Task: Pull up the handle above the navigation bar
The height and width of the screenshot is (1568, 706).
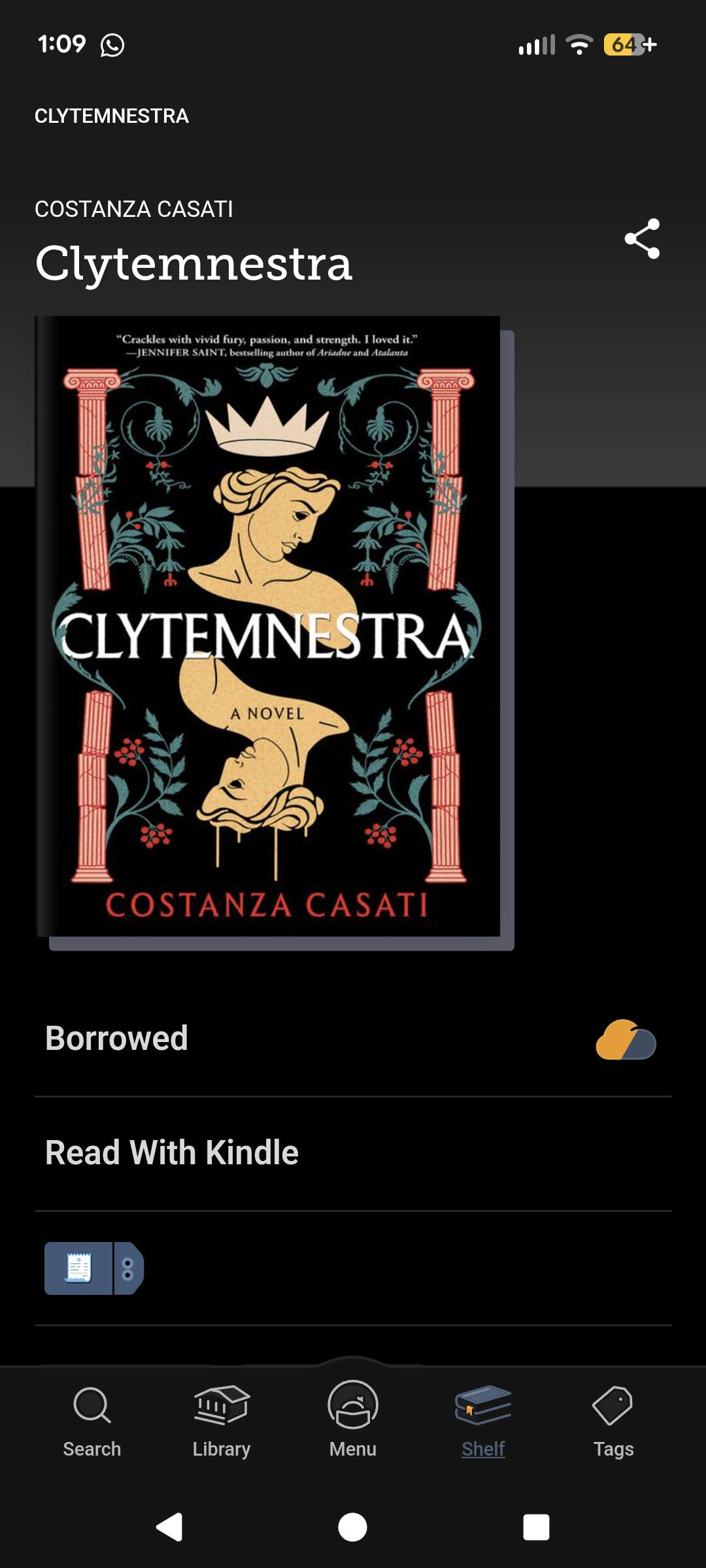Action: click(x=353, y=1362)
